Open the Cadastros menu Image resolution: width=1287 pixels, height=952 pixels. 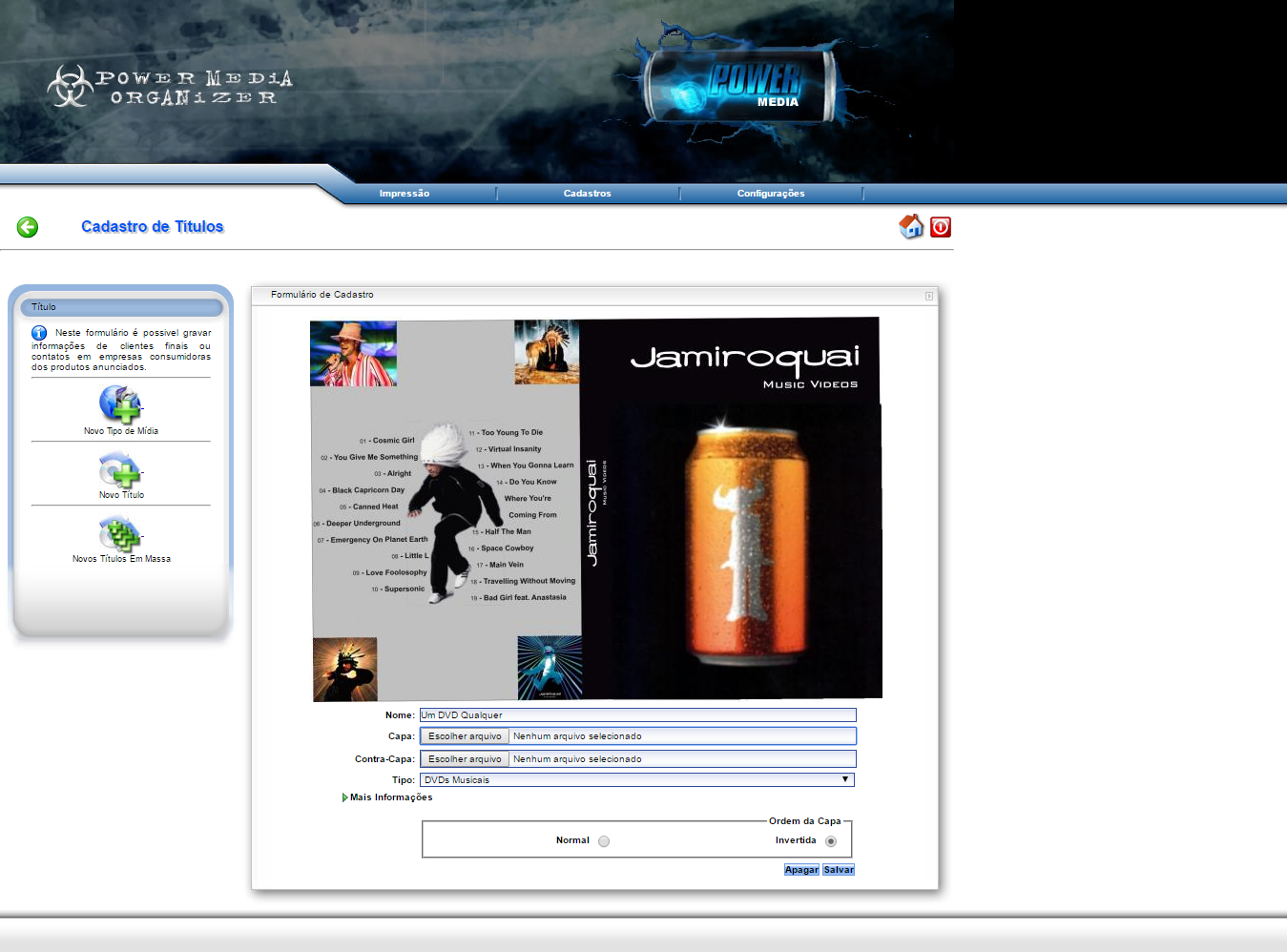588,194
